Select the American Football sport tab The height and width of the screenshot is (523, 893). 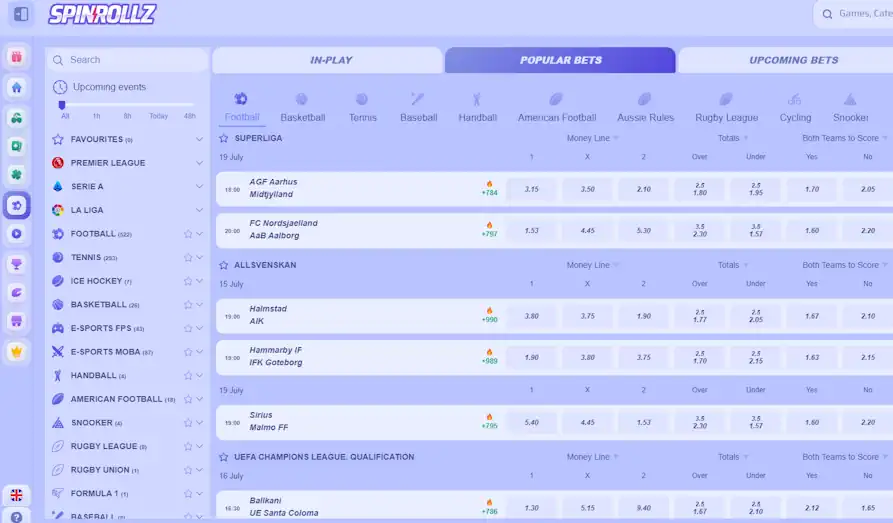coord(556,108)
